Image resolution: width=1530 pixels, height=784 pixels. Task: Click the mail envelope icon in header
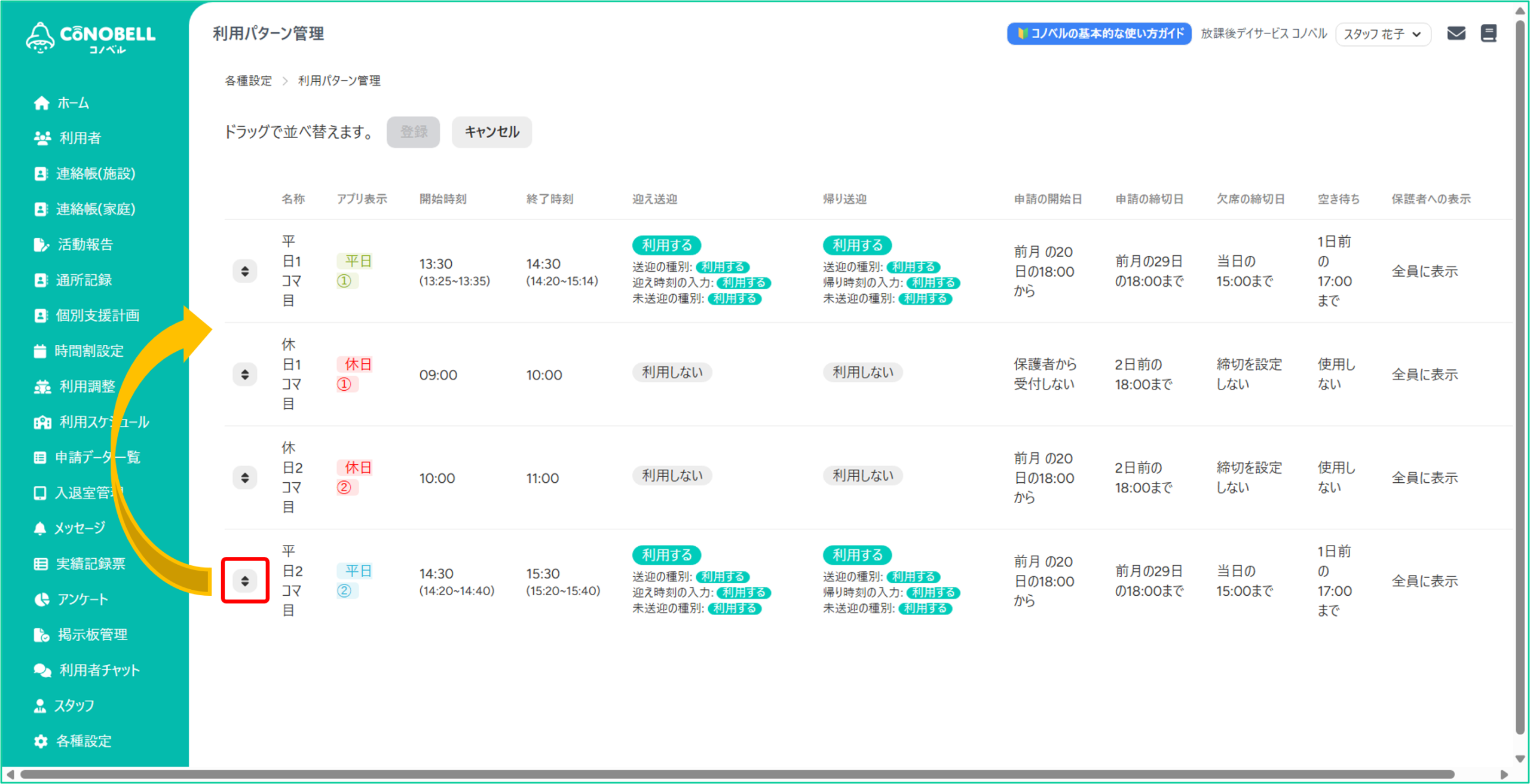tap(1456, 33)
